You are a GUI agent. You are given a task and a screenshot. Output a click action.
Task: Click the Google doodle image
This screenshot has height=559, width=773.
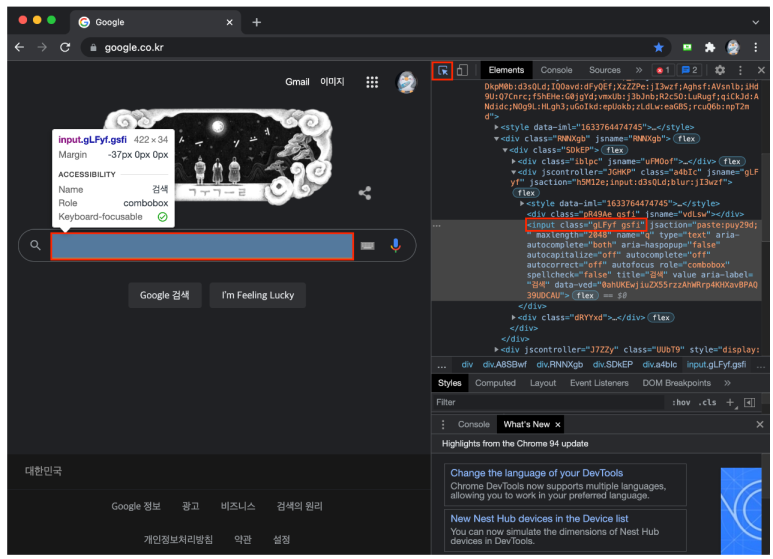coord(218,155)
